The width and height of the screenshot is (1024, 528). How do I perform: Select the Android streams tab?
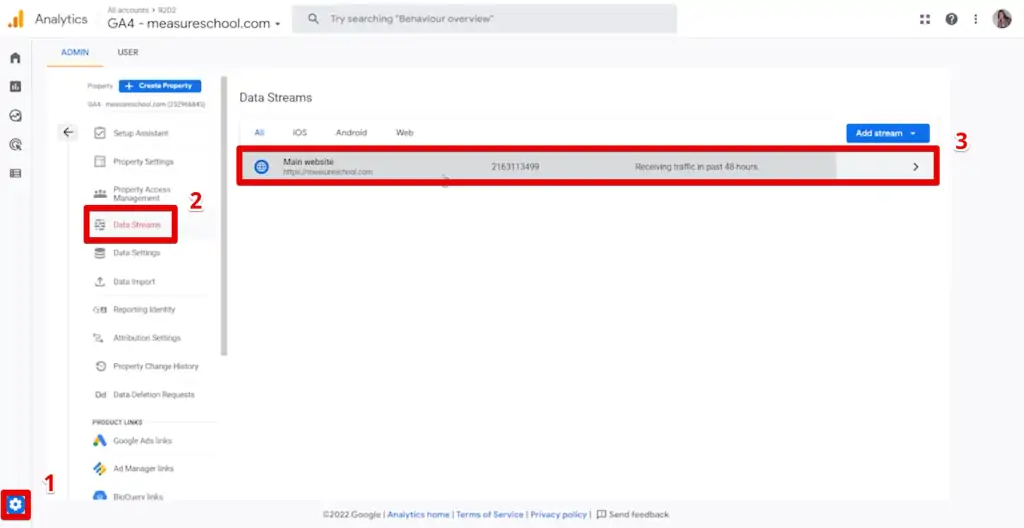click(351, 133)
